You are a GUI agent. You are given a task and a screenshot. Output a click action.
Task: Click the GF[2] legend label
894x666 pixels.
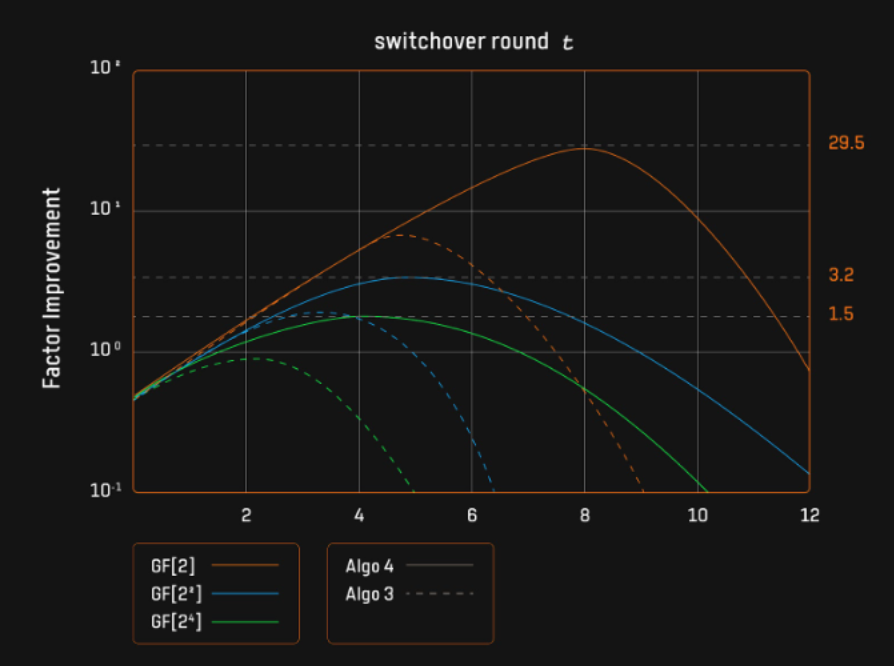[167, 565]
